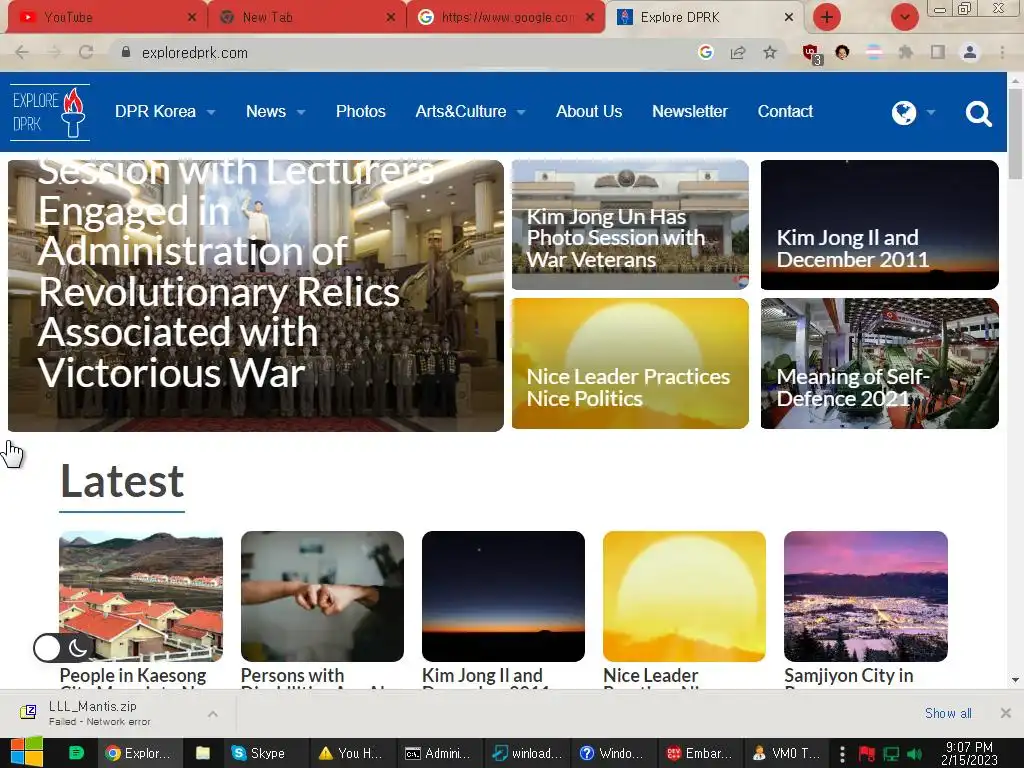Go to the Photos page

[x=360, y=112]
